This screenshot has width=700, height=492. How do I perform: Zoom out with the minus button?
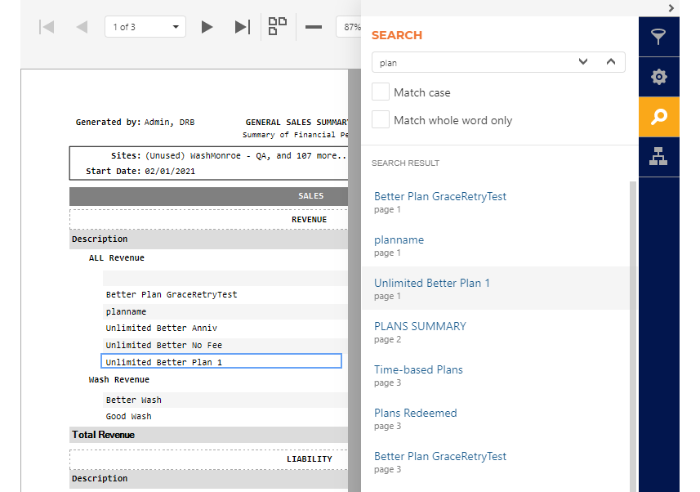[x=313, y=27]
